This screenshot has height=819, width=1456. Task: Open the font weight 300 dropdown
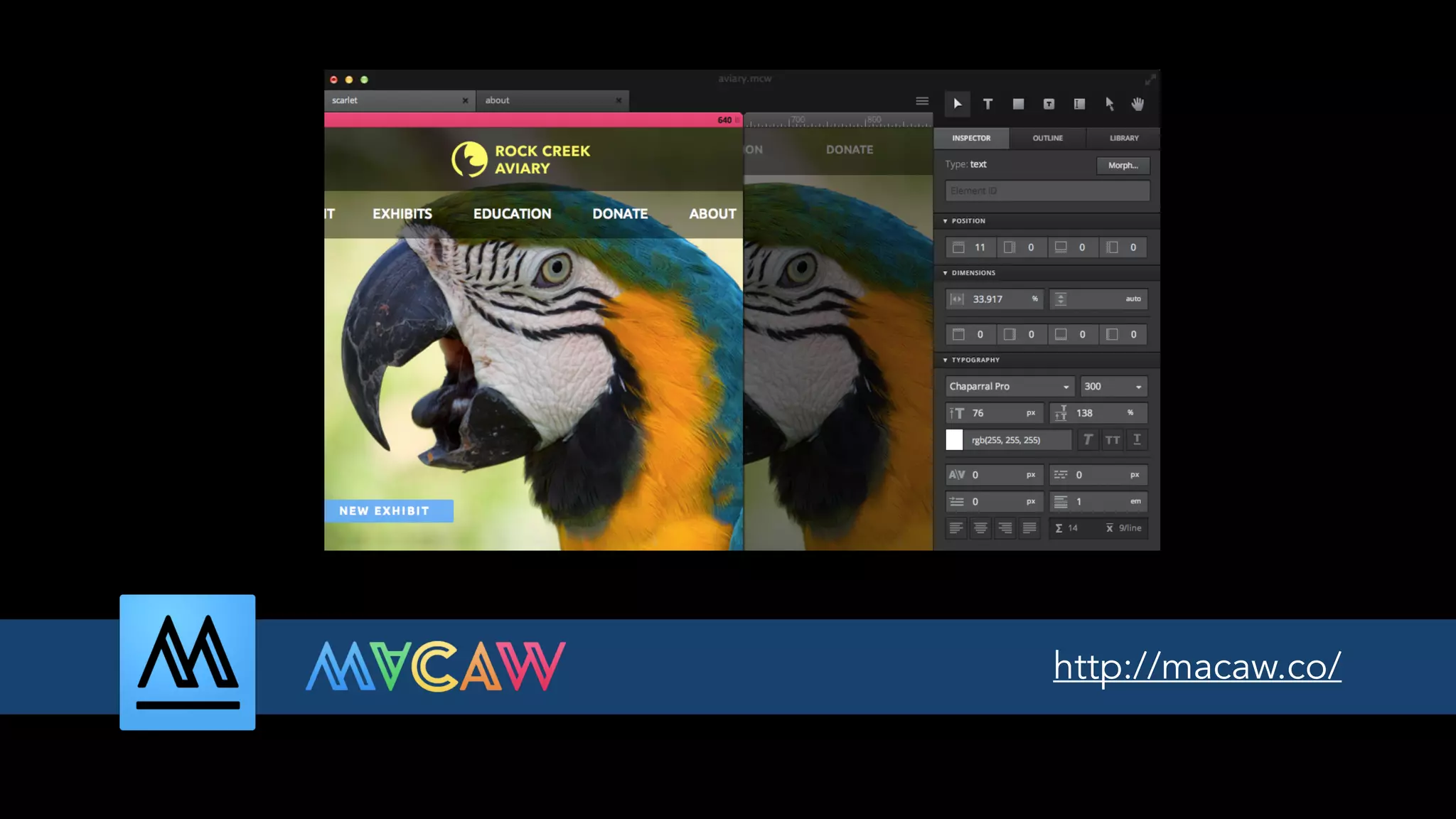click(x=1113, y=387)
